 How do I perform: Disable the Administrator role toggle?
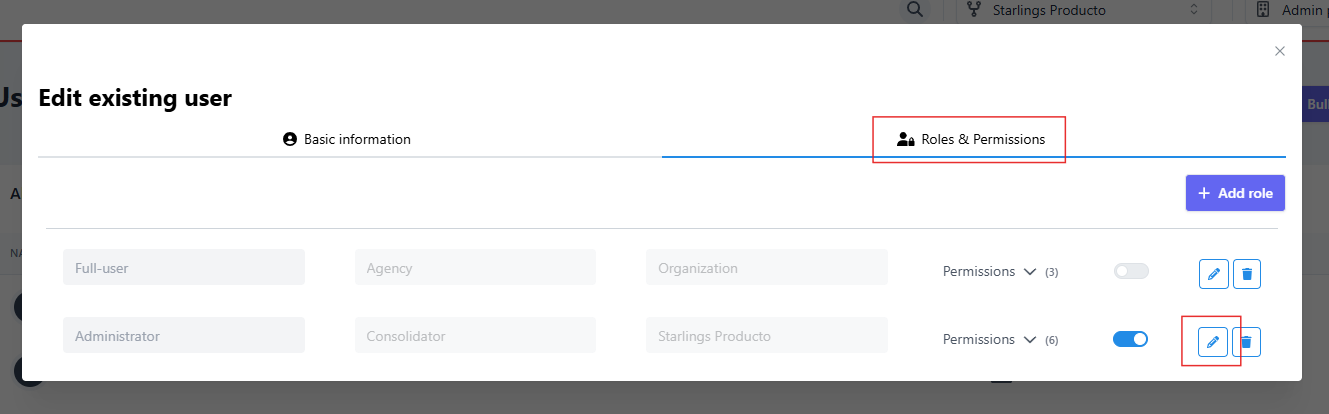point(1131,339)
